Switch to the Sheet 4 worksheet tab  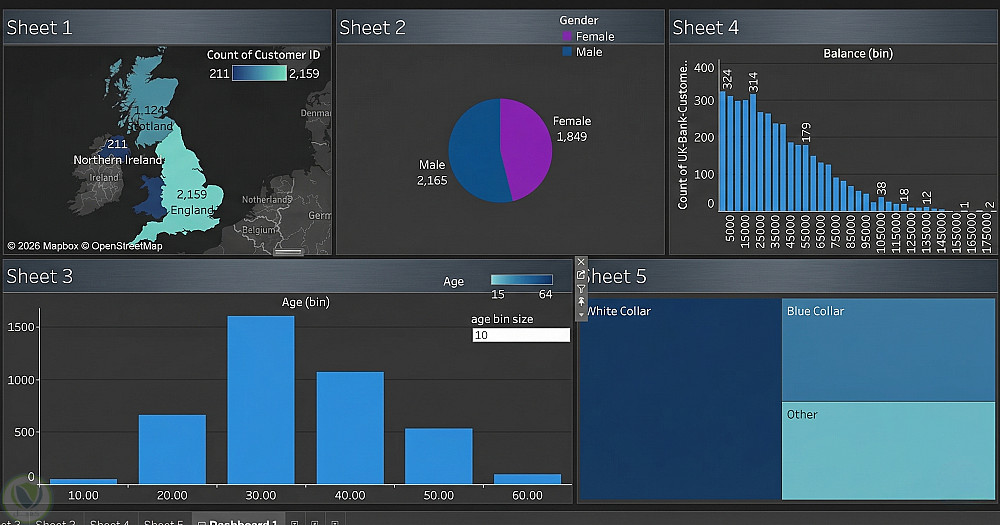(110, 521)
